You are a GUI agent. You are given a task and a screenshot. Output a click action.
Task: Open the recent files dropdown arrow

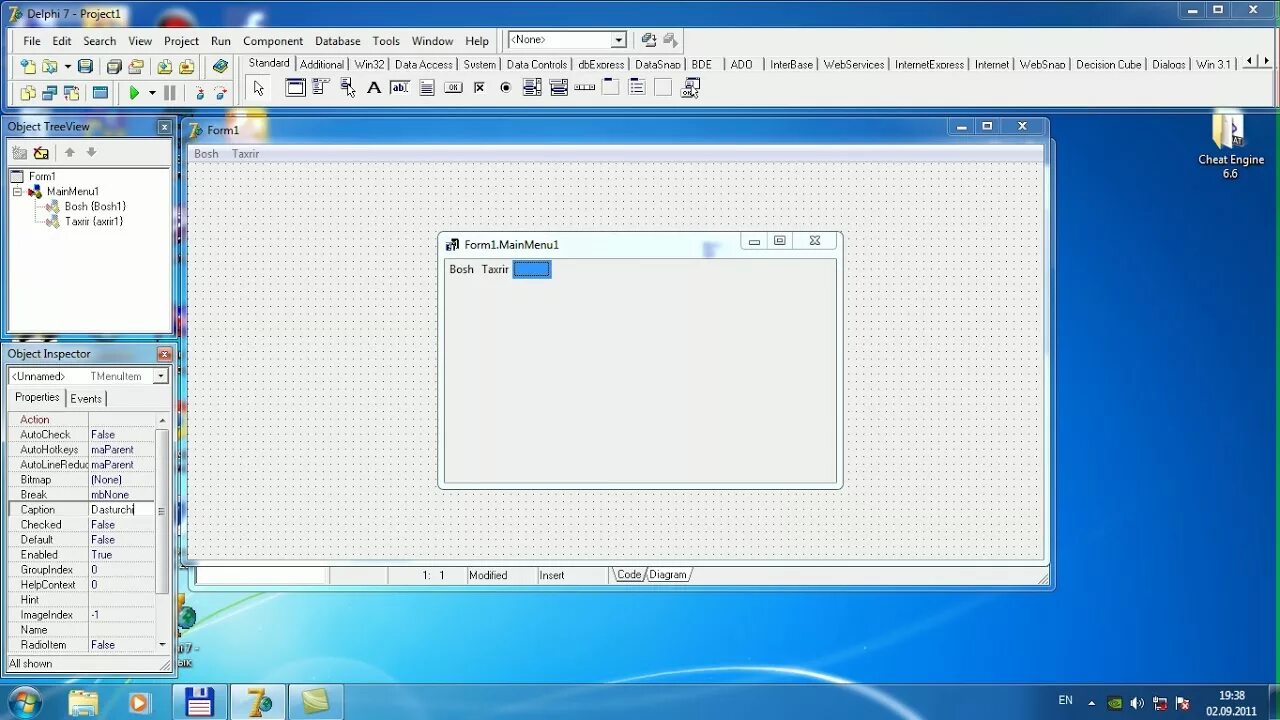67,67
